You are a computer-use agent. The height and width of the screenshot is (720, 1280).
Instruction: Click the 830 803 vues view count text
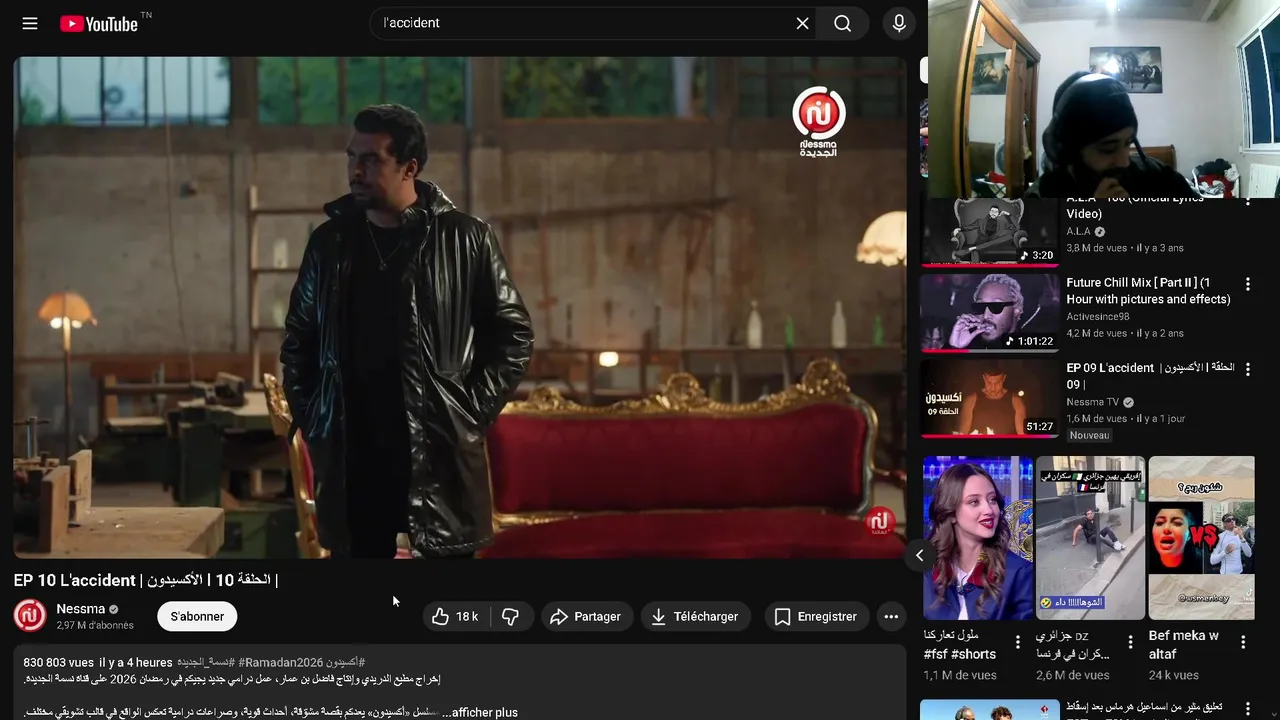[58, 662]
